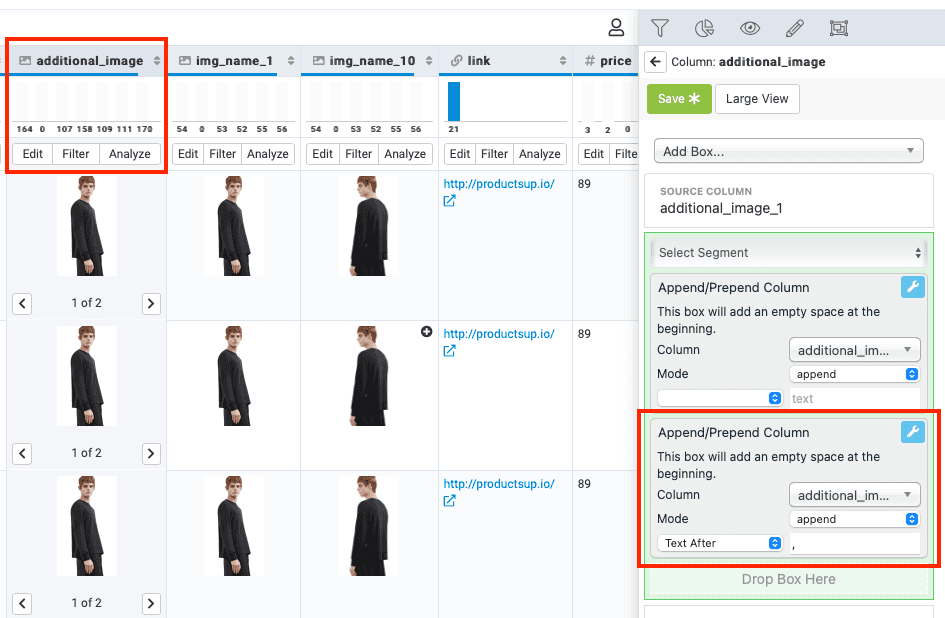Go back using the left arrow icon
This screenshot has height=618, width=945.
tap(656, 62)
